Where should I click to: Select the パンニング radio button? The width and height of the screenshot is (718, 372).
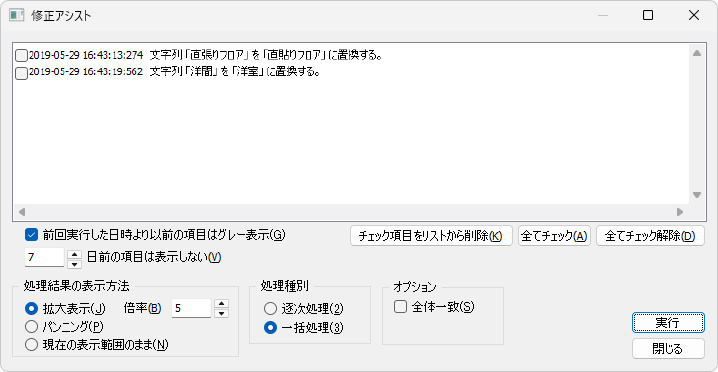(31, 327)
